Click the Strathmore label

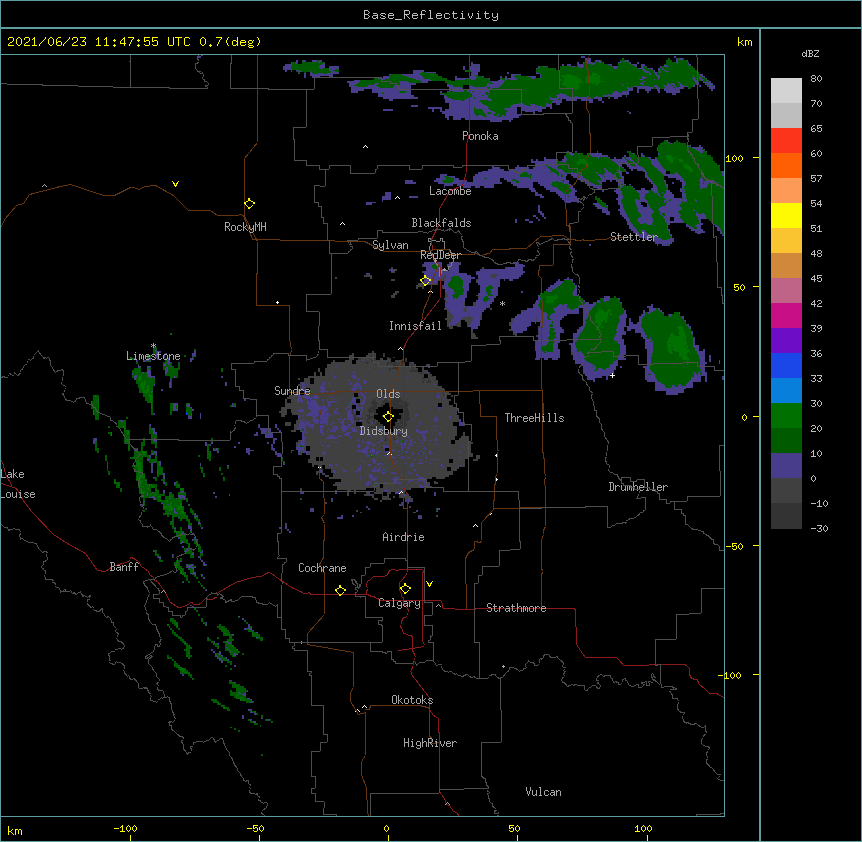tap(516, 608)
